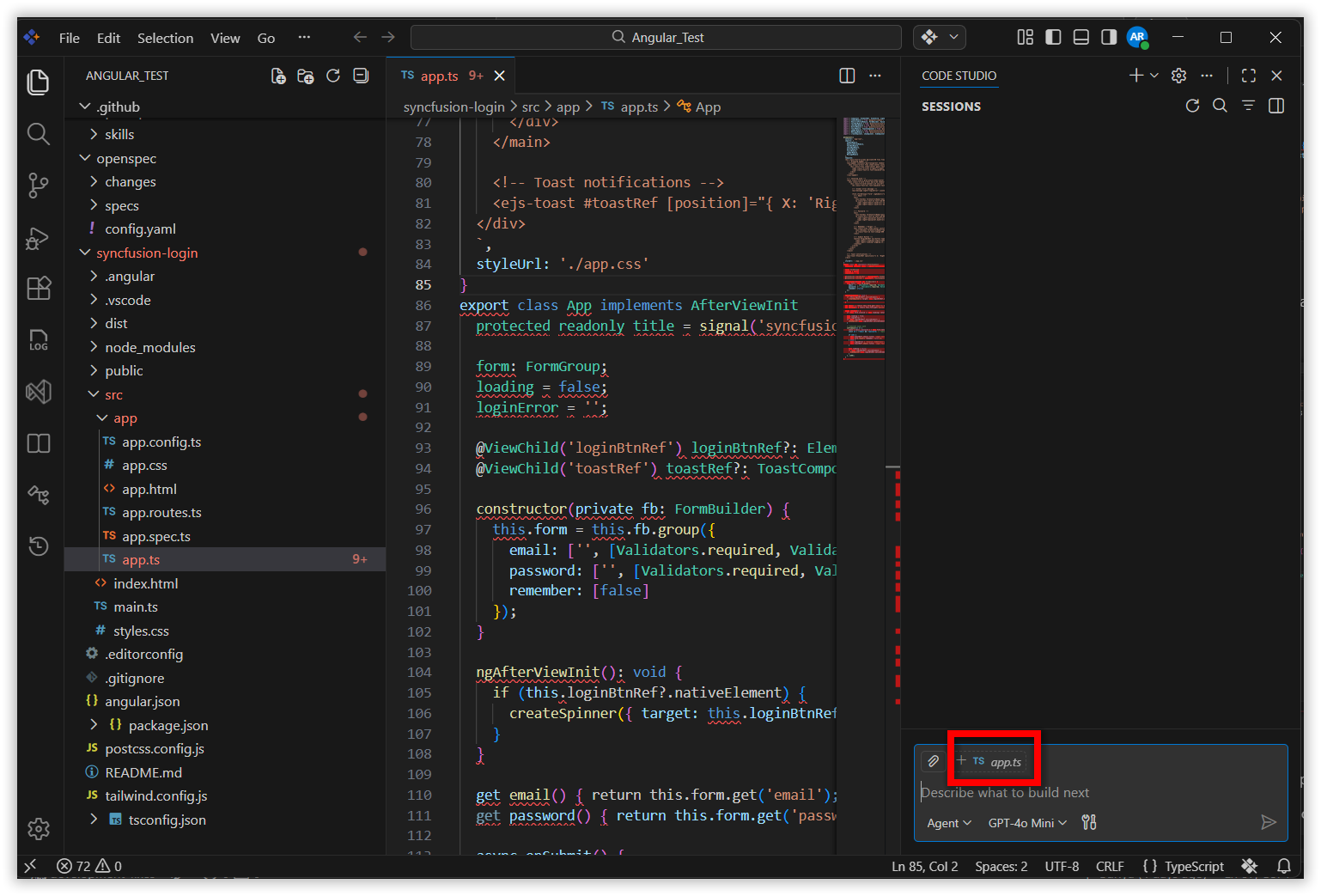Open the Search view
The height and width of the screenshot is (896, 1321).
38,133
